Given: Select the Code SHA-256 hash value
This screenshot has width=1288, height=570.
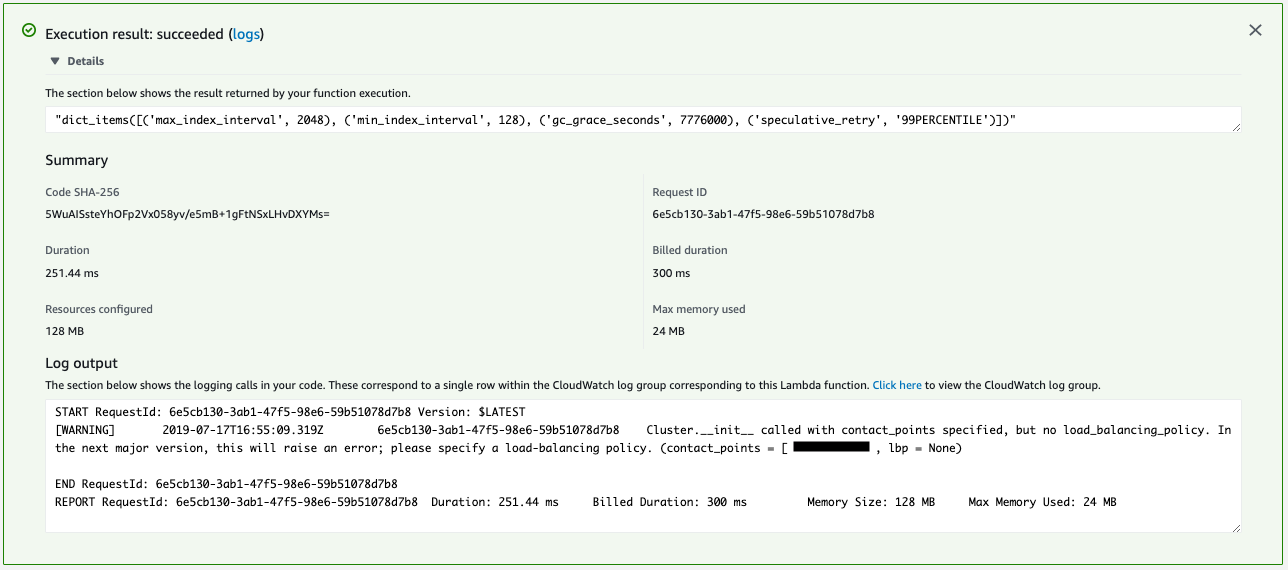Looking at the screenshot, I should [187, 215].
